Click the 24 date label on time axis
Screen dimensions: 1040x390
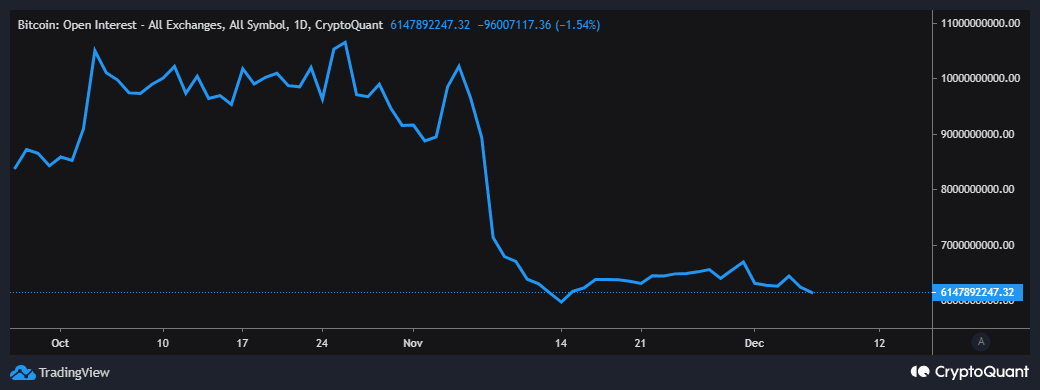click(322, 343)
